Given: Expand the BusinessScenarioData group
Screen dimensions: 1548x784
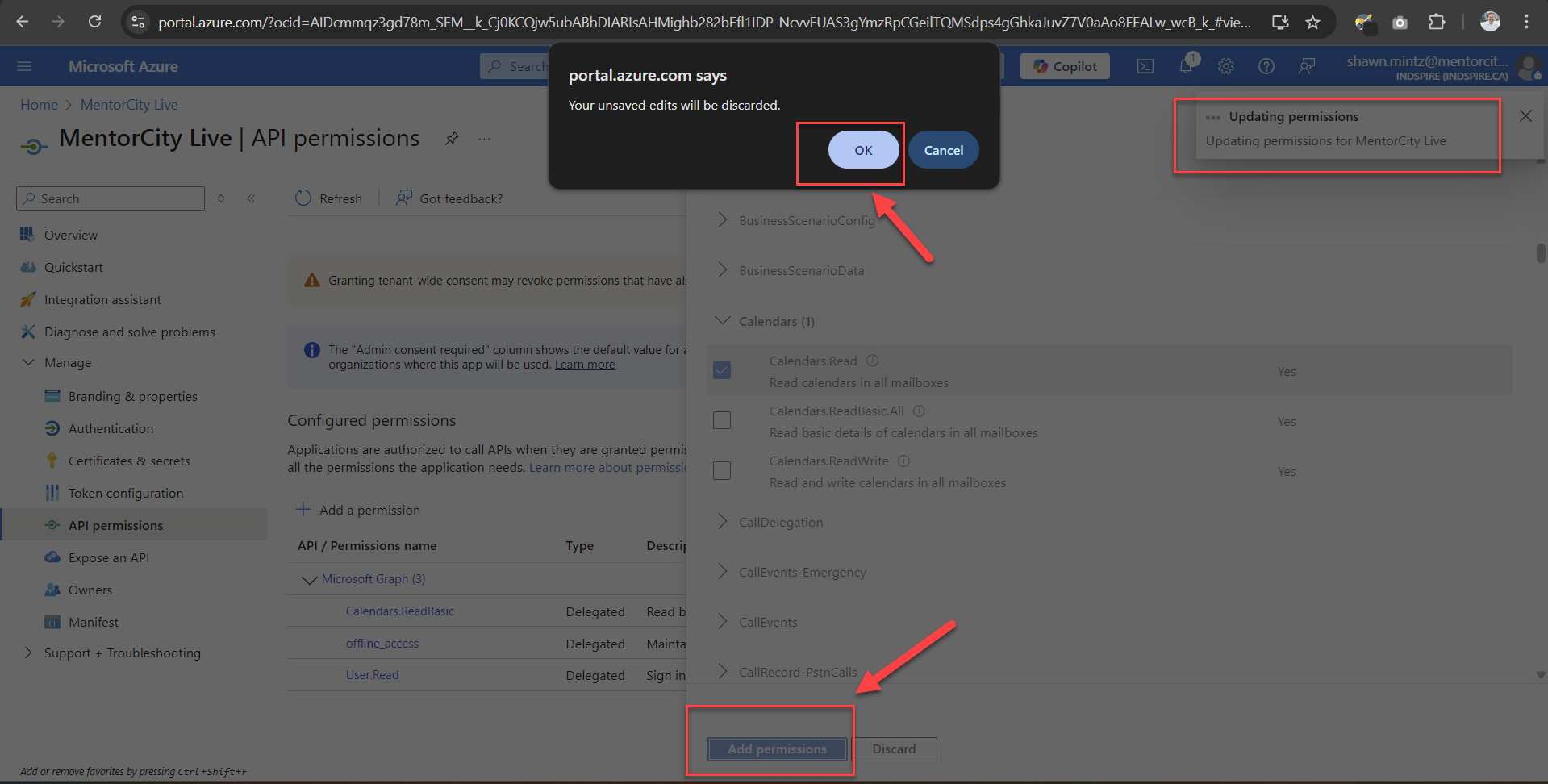Looking at the screenshot, I should (x=722, y=269).
